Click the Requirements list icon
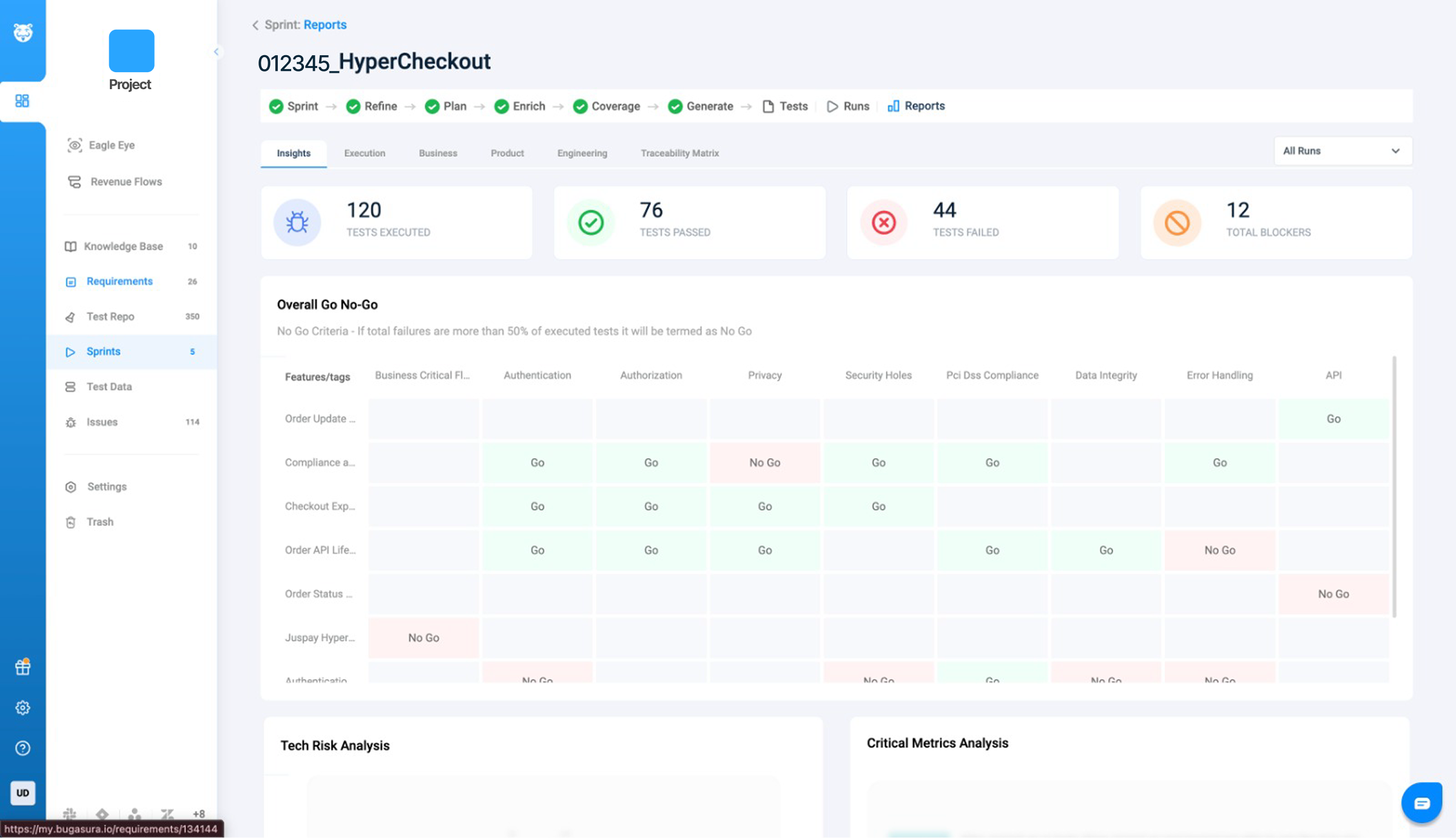This screenshot has width=1456, height=838. 70,281
